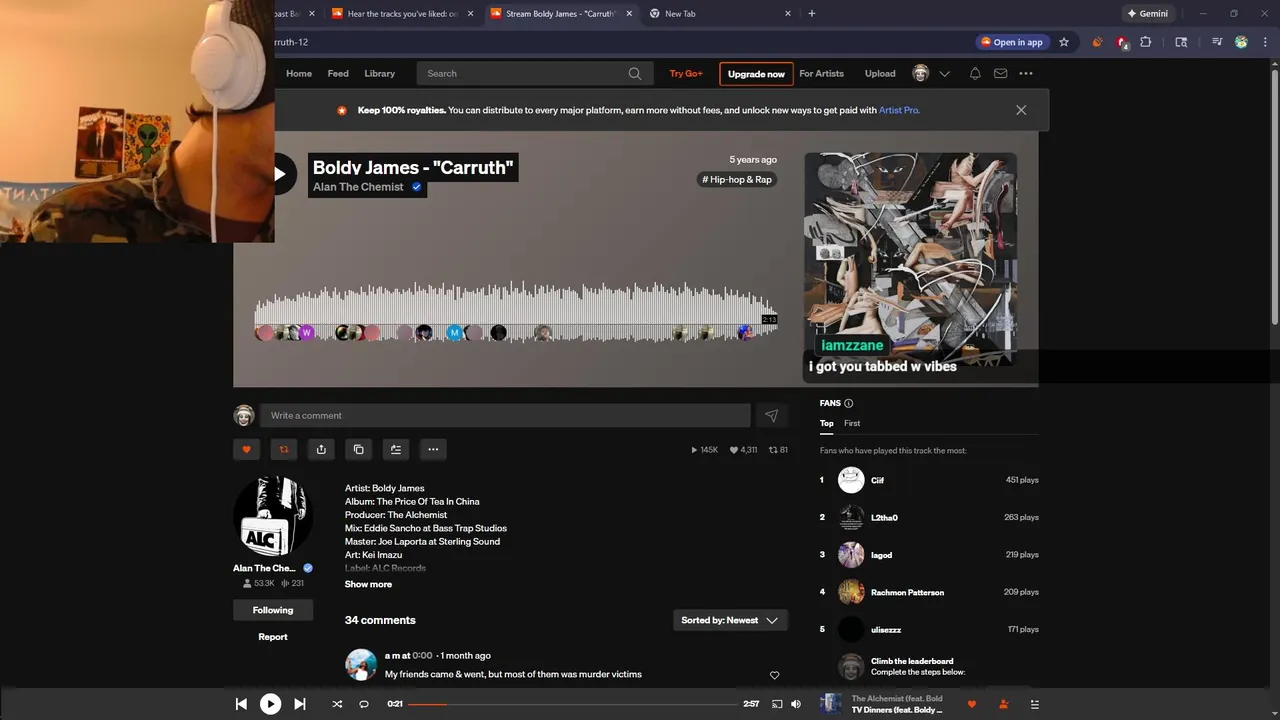Click the Following button
This screenshot has height=720, width=1280.
click(x=273, y=610)
